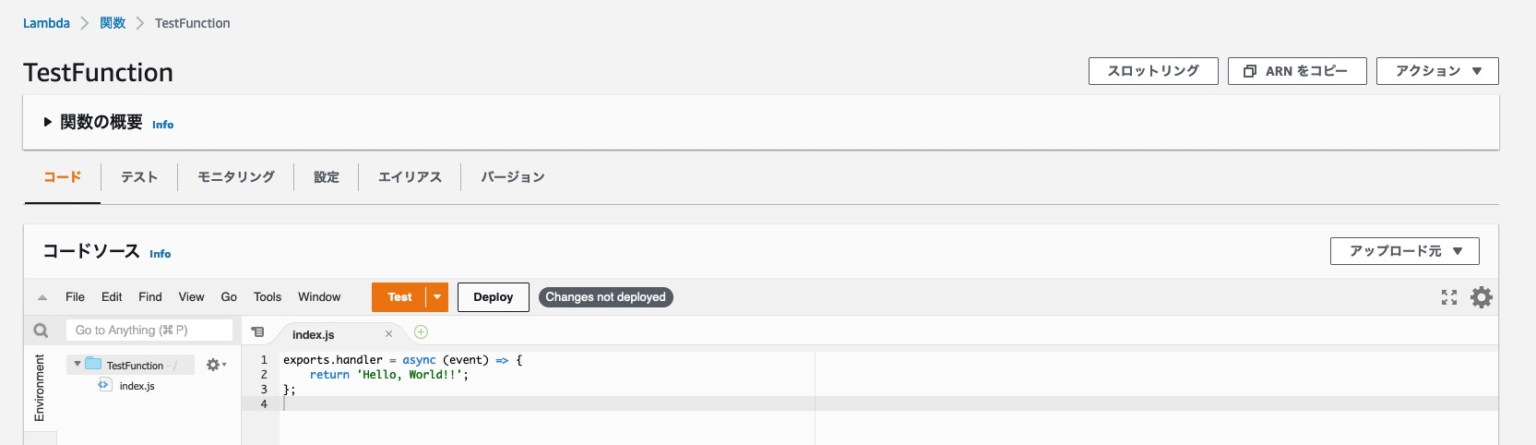The image size is (1536, 445).
Task: Toggle fullscreen mode for the code editor
Action: coord(1449,297)
